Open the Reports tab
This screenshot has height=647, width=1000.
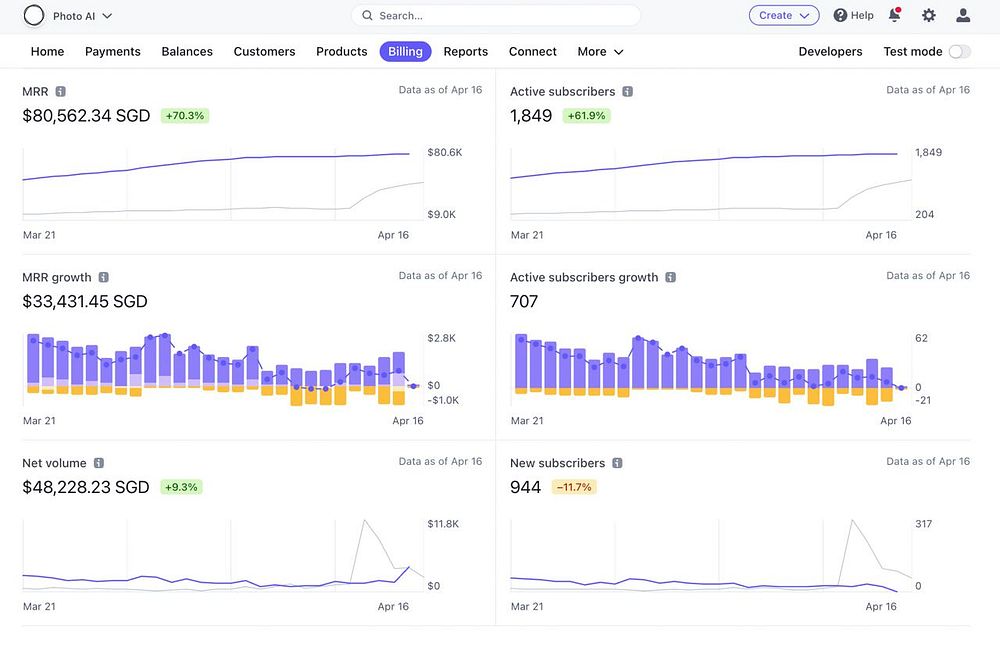point(466,52)
